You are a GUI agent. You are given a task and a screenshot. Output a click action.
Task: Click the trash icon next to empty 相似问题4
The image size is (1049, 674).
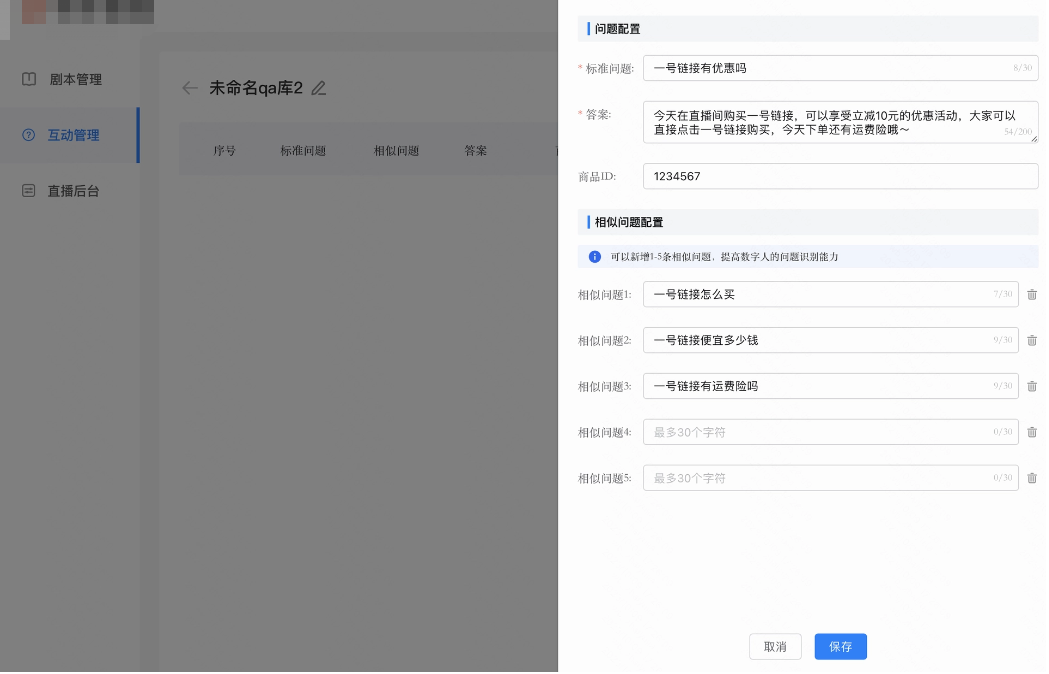pos(1032,432)
